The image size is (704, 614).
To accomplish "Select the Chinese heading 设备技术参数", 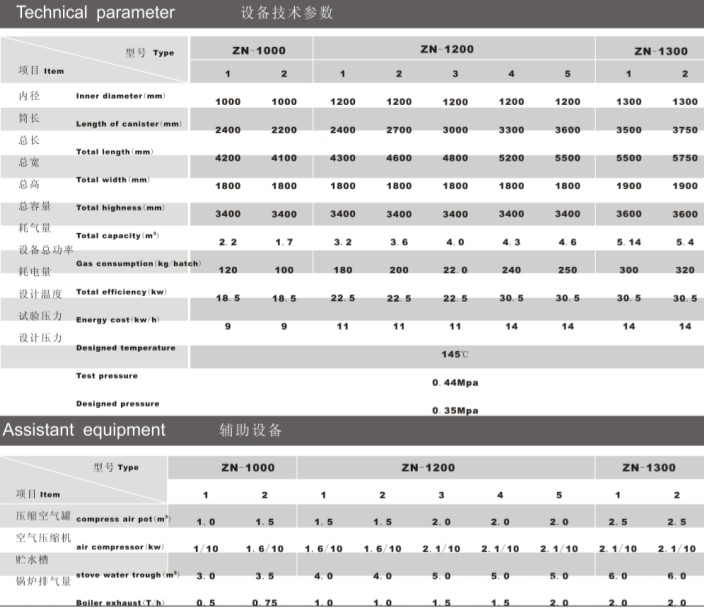I will (x=288, y=14).
